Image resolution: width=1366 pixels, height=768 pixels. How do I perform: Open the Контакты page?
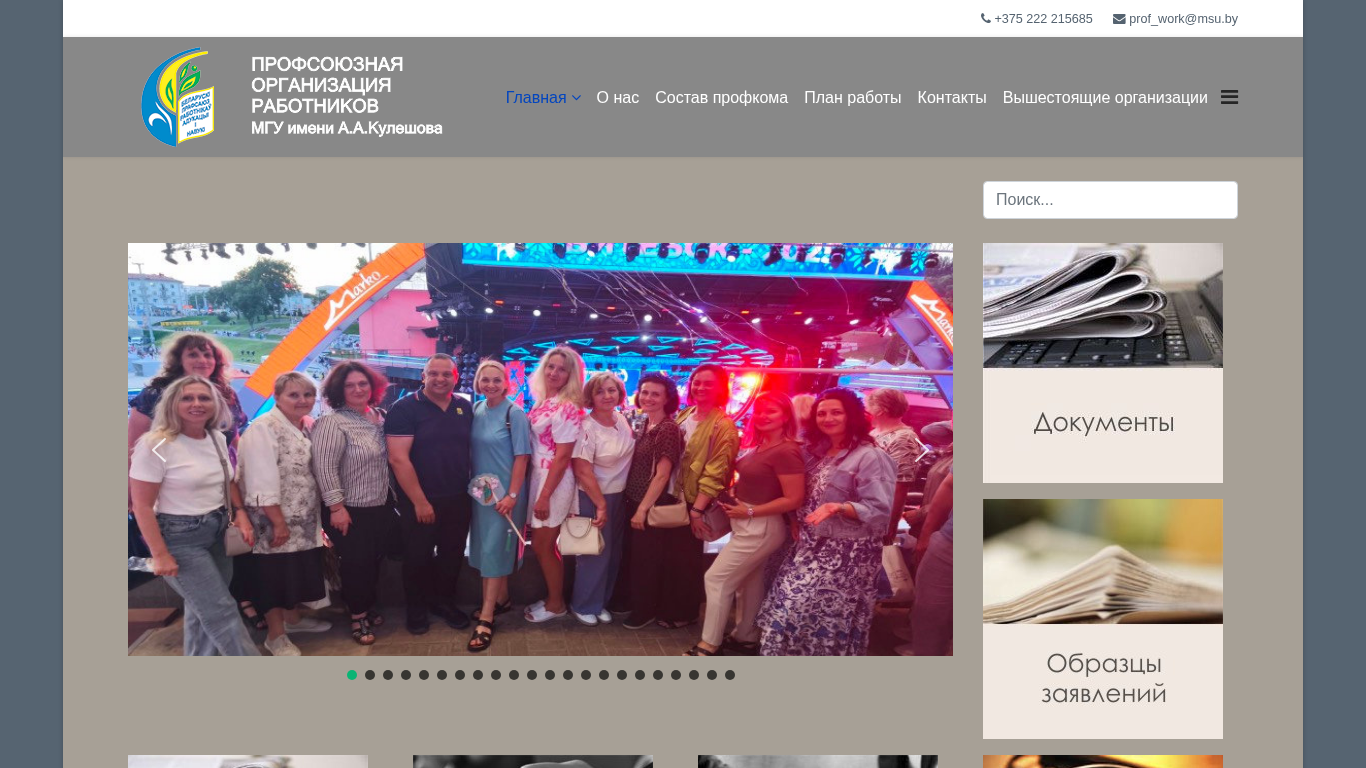(x=952, y=97)
